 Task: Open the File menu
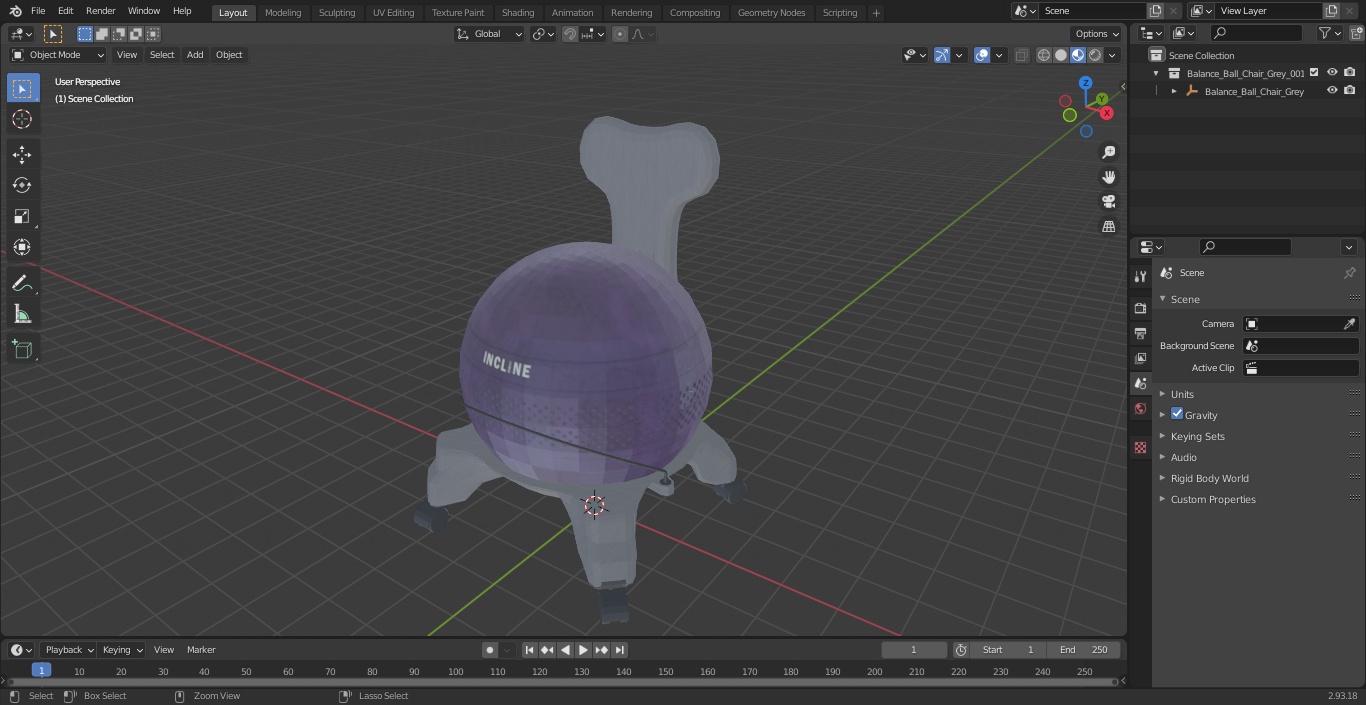(38, 11)
